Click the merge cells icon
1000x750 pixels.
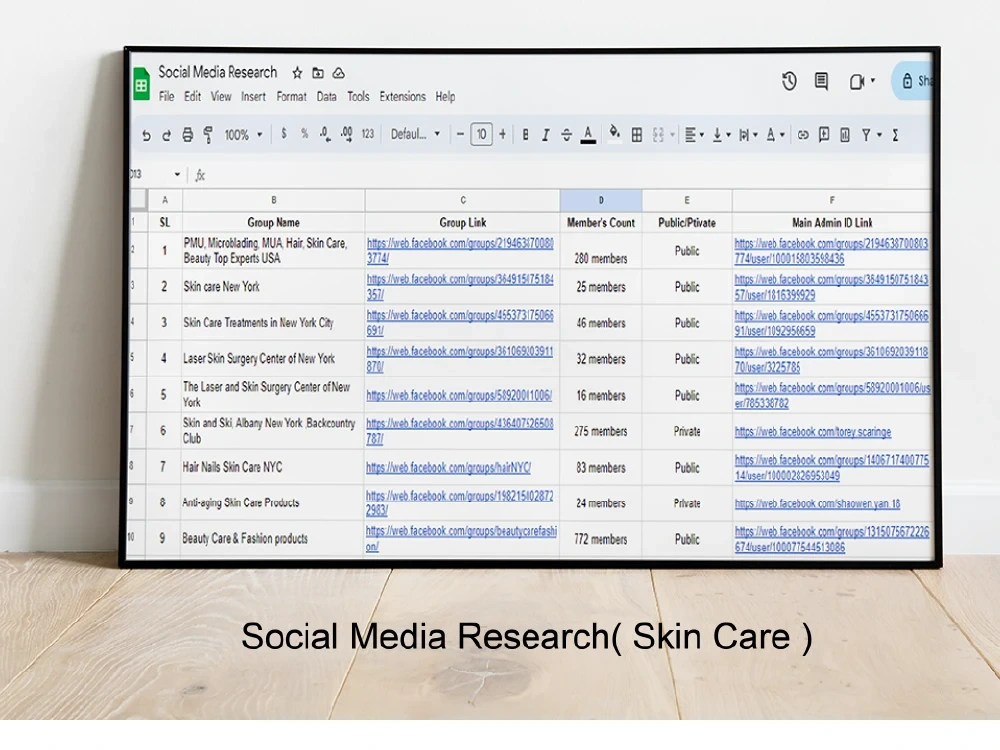(658, 135)
